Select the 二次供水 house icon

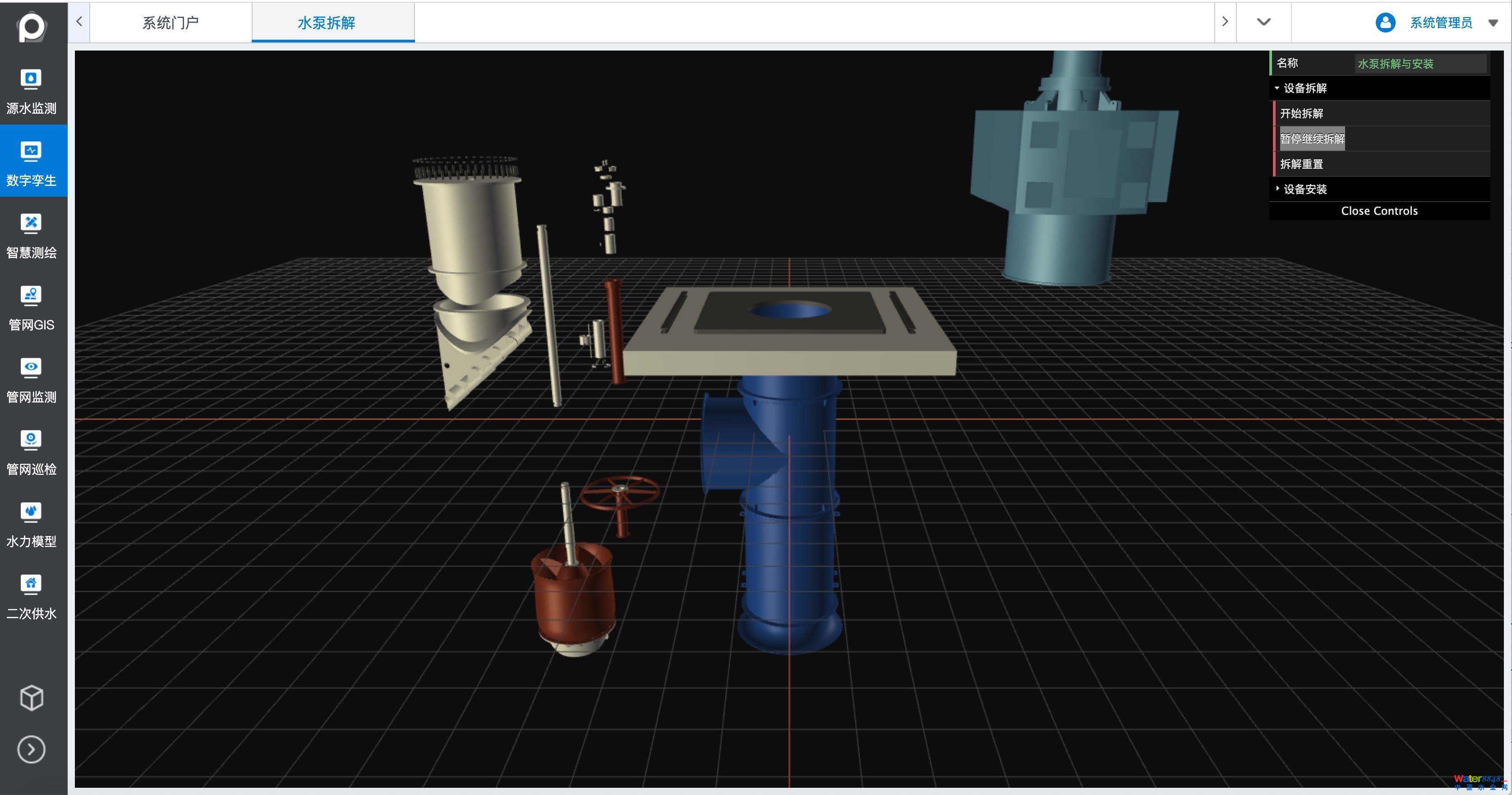click(x=31, y=584)
